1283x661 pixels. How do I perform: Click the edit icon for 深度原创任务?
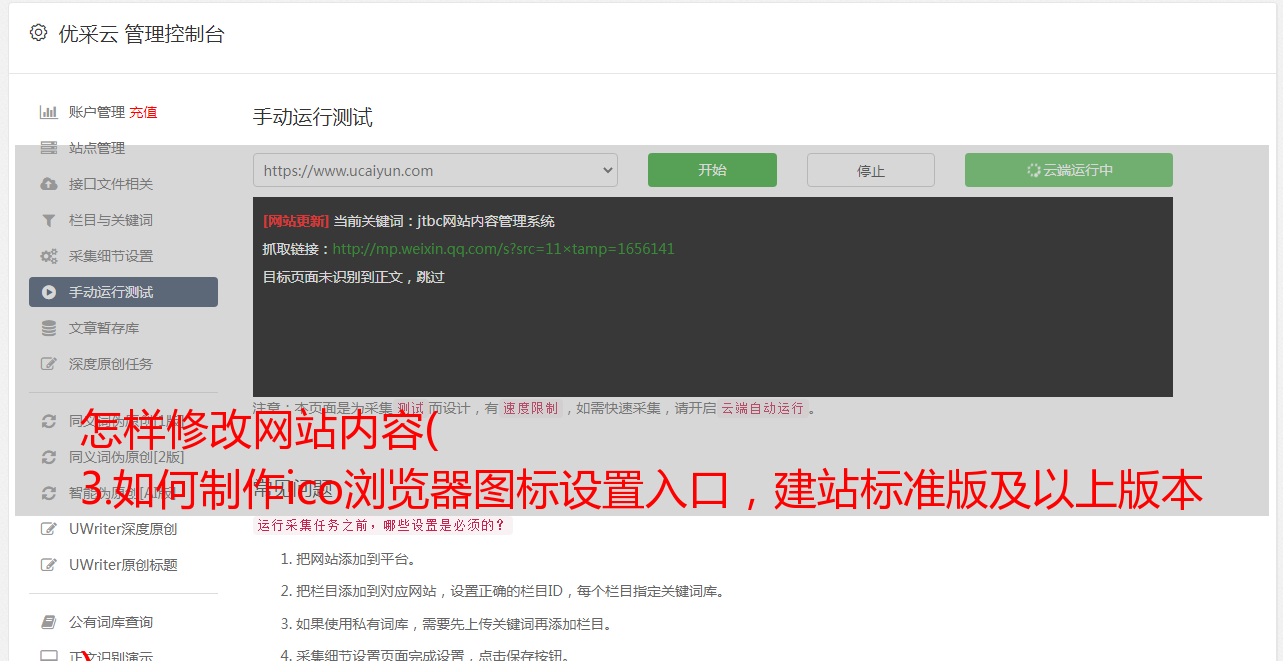coord(48,364)
